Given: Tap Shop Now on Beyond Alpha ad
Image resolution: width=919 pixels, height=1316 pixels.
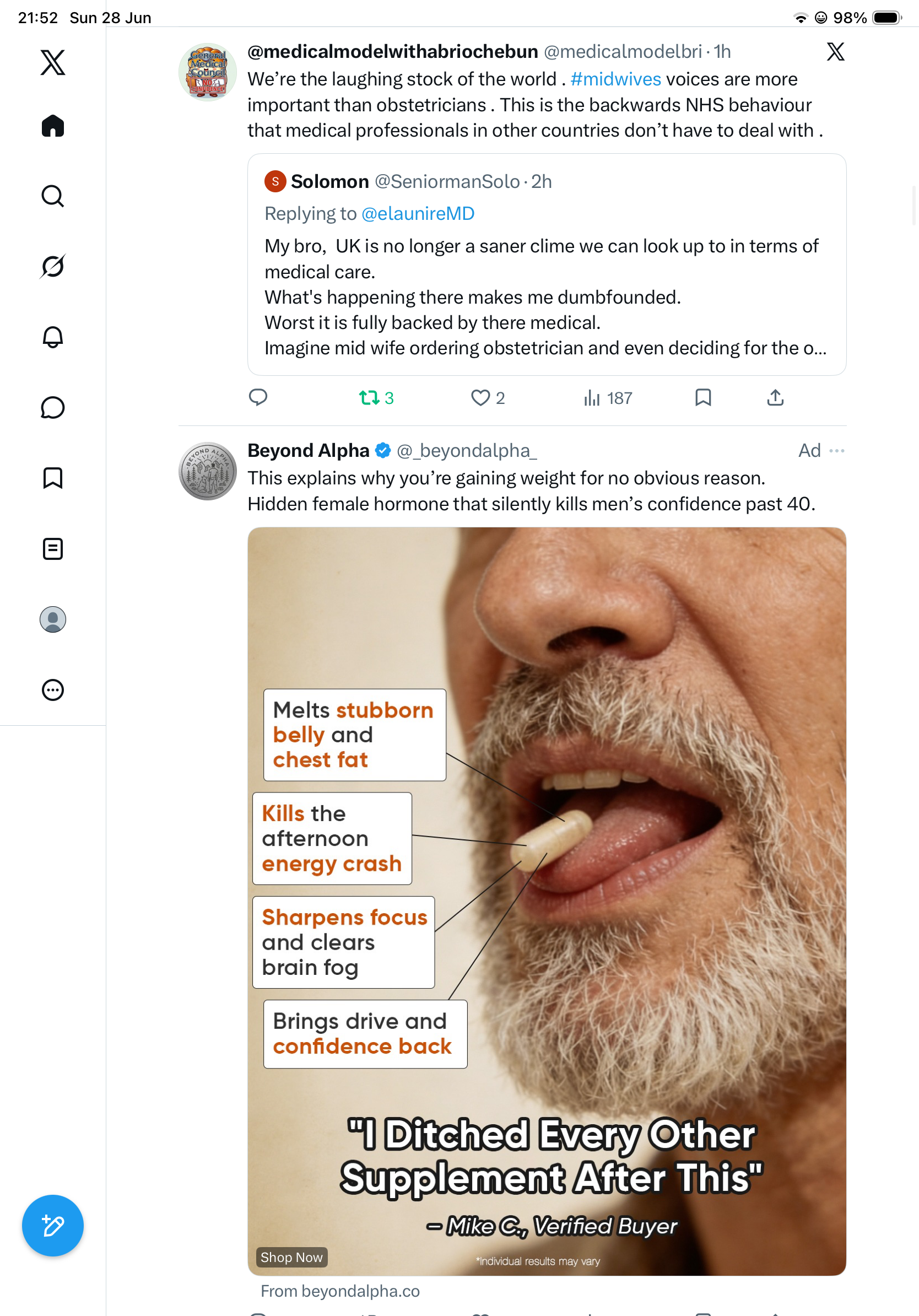Looking at the screenshot, I should [x=291, y=1257].
